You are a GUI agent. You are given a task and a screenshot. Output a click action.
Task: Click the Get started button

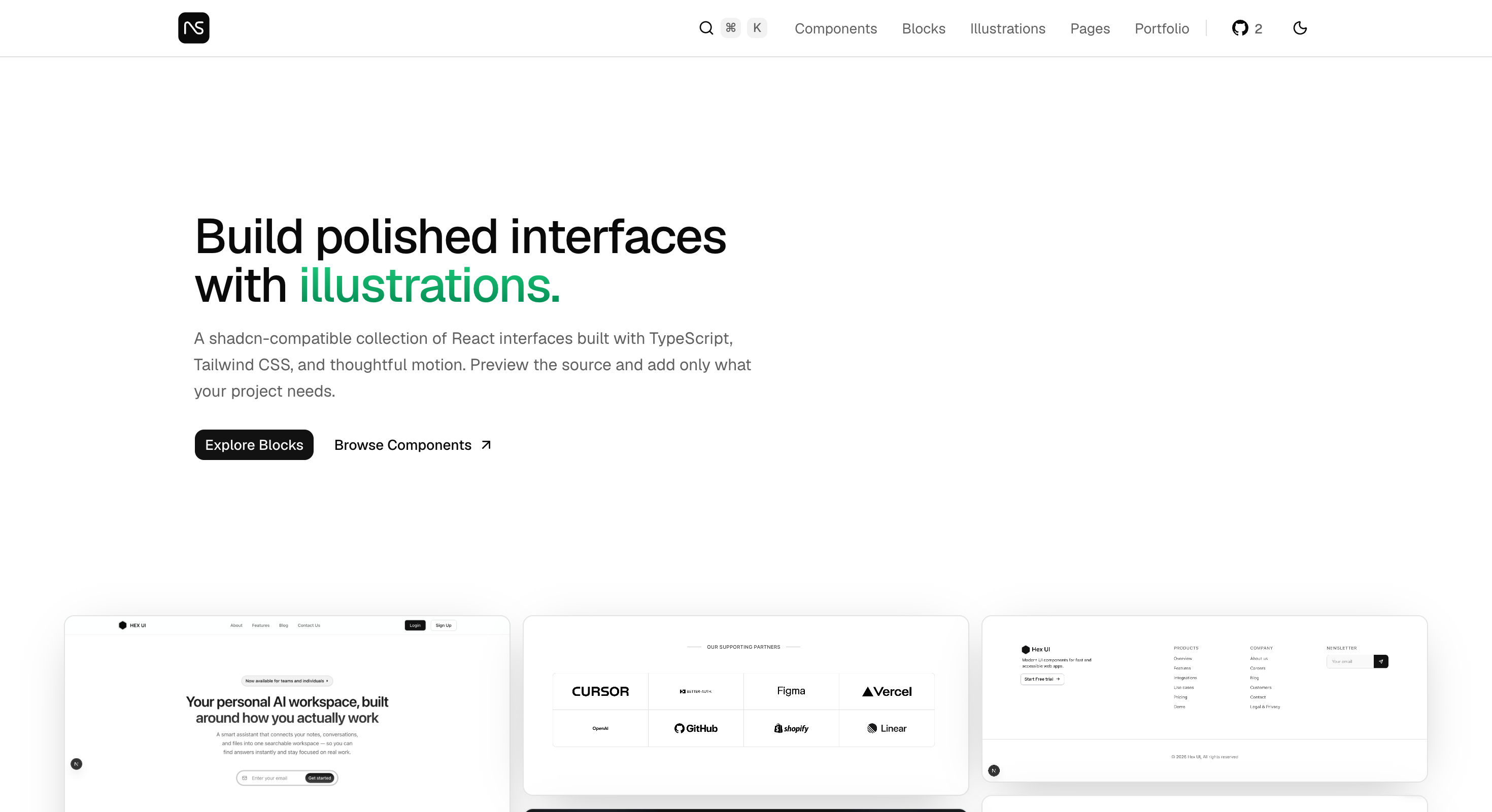point(320,778)
